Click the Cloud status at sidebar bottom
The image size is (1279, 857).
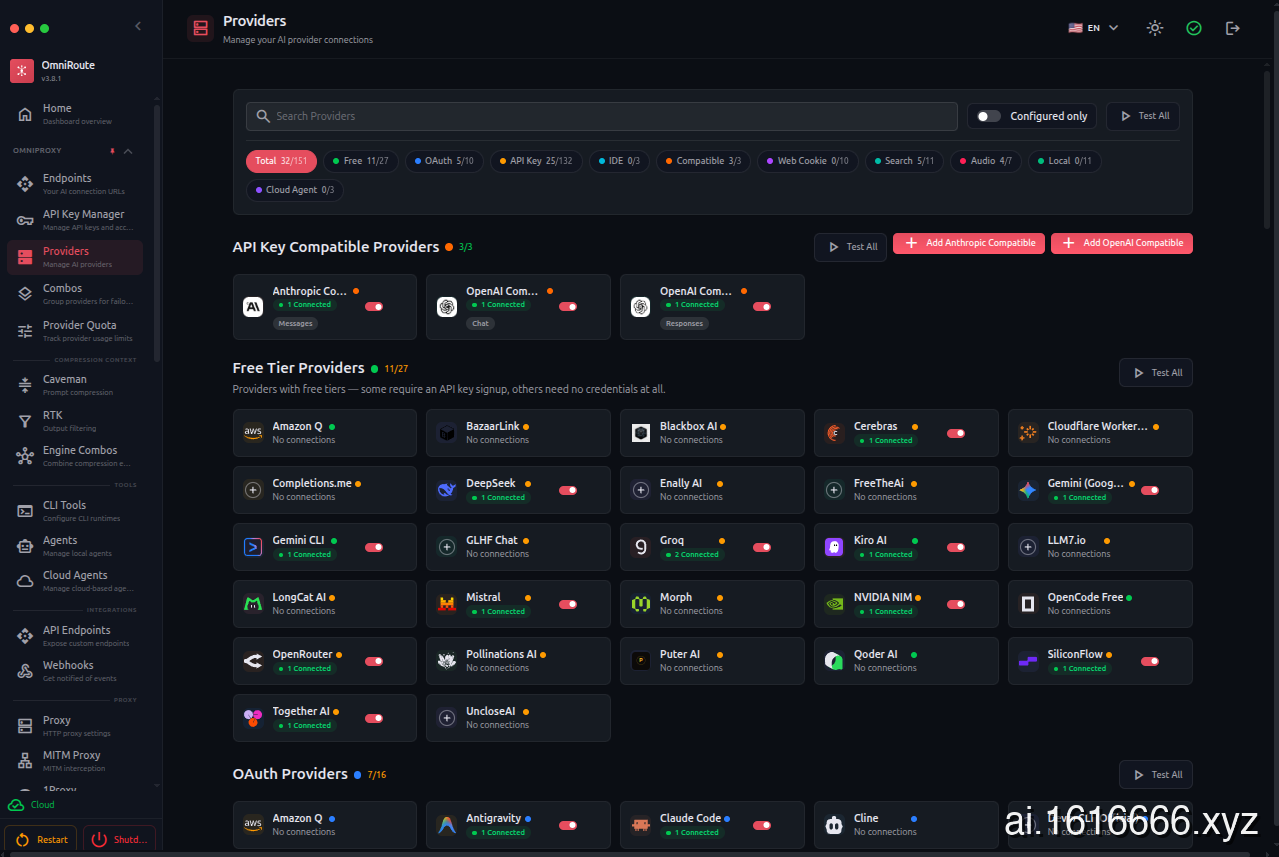point(32,805)
